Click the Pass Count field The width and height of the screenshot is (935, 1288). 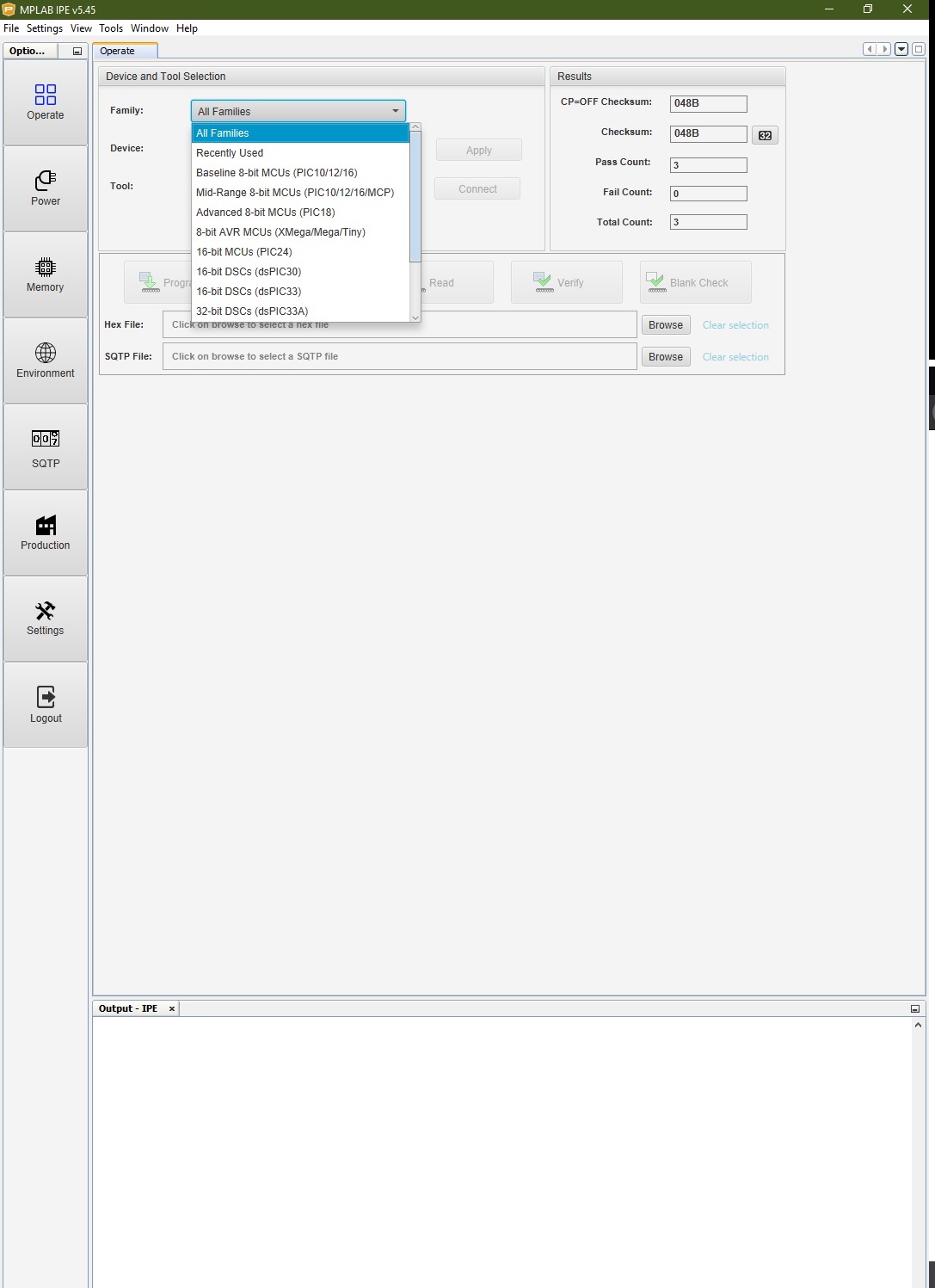709,165
